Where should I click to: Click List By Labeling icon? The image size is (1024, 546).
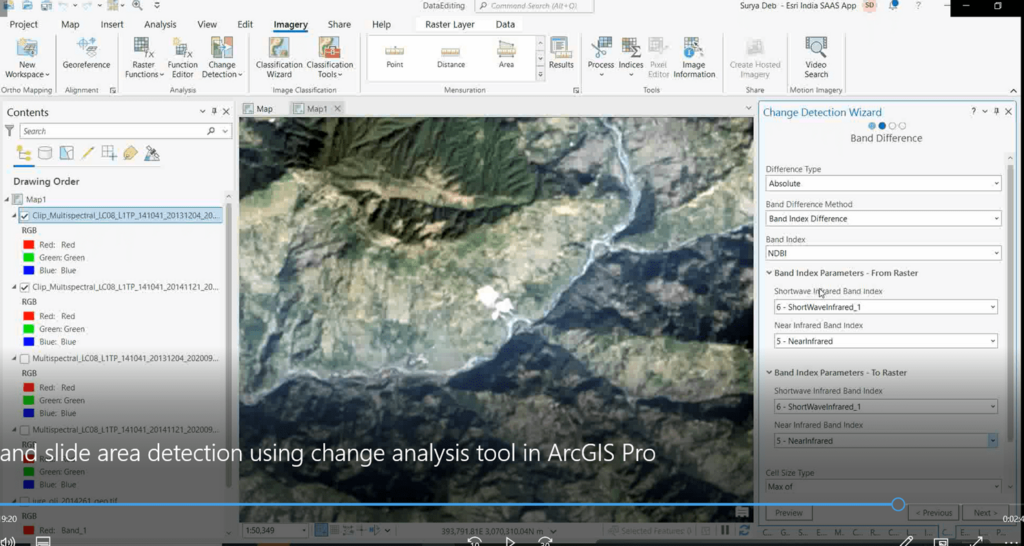130,153
